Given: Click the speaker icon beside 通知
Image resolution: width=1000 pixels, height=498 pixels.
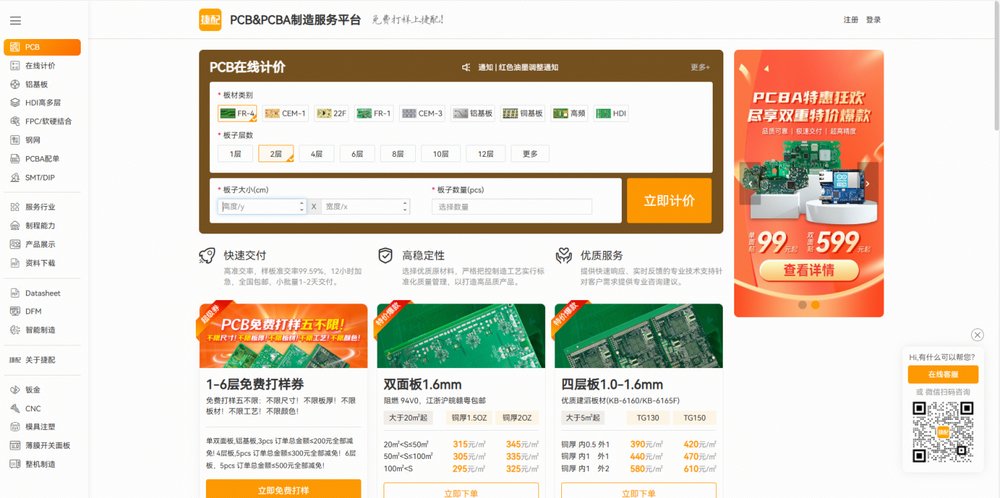Looking at the screenshot, I should 466,68.
